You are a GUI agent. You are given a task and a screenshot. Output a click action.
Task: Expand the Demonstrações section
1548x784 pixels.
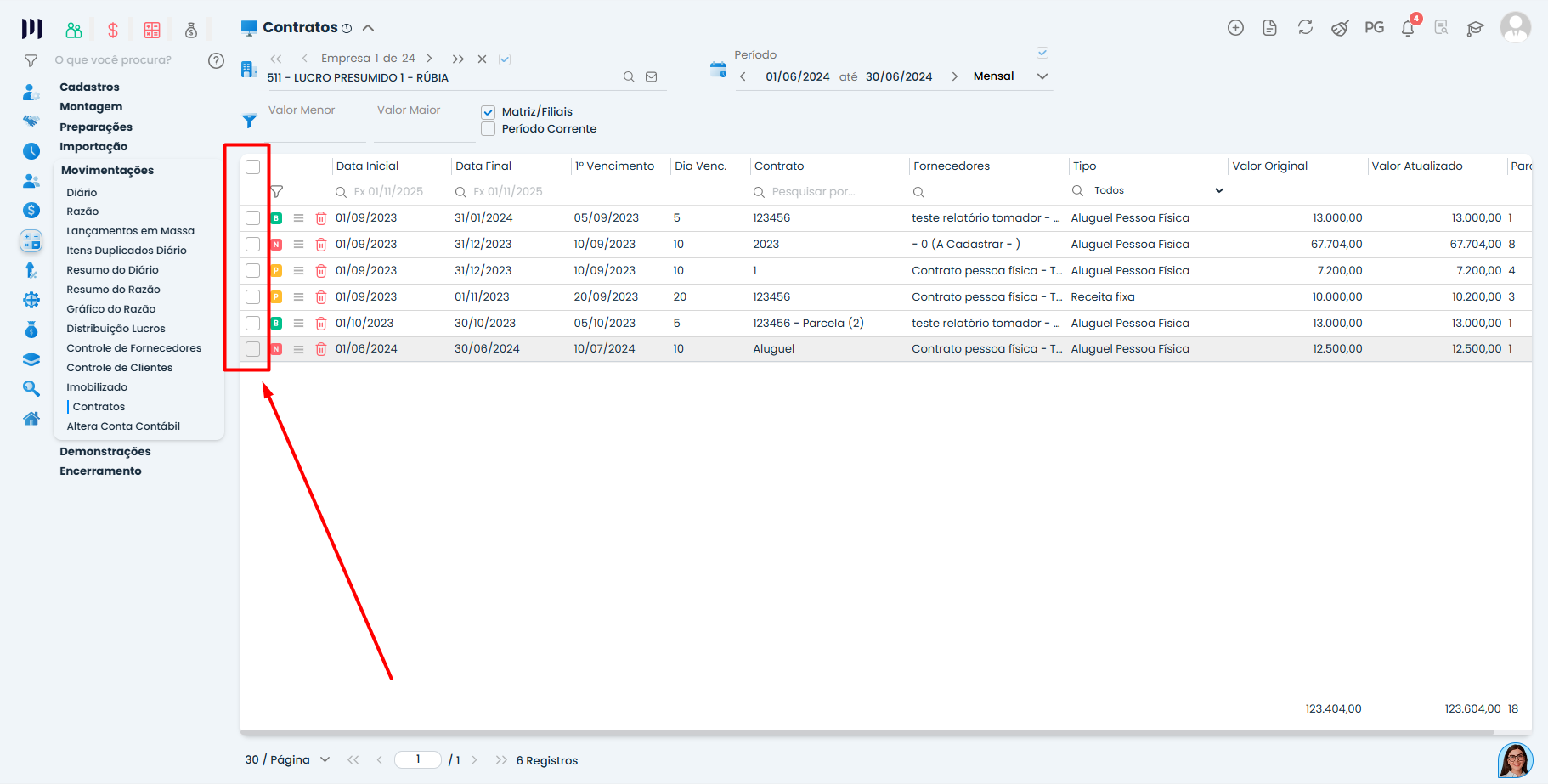point(105,452)
